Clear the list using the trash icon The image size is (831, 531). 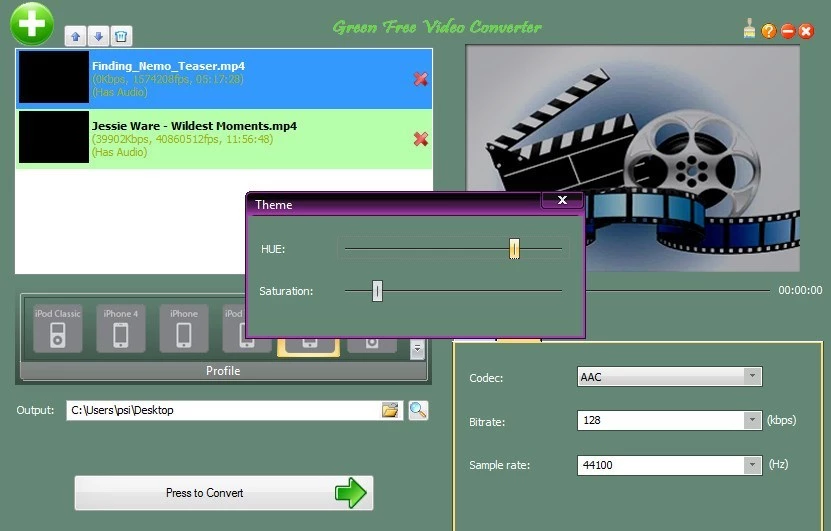(x=120, y=36)
